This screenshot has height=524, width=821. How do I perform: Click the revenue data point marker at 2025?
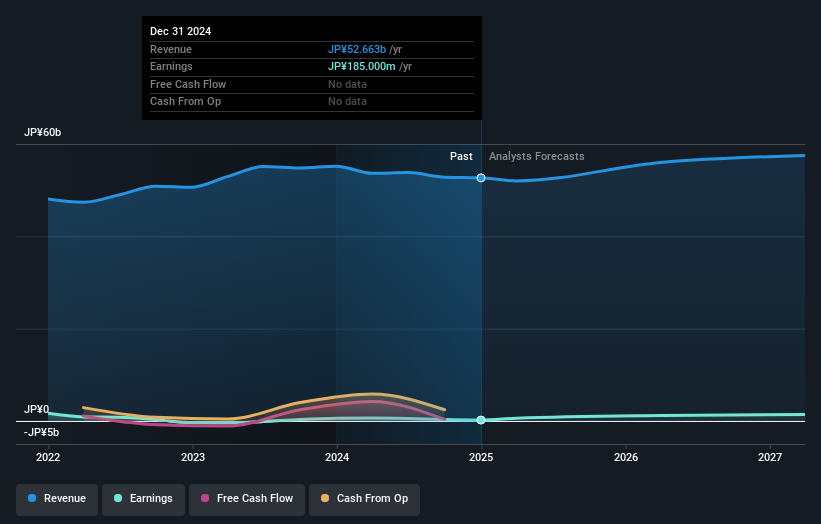[x=481, y=178]
